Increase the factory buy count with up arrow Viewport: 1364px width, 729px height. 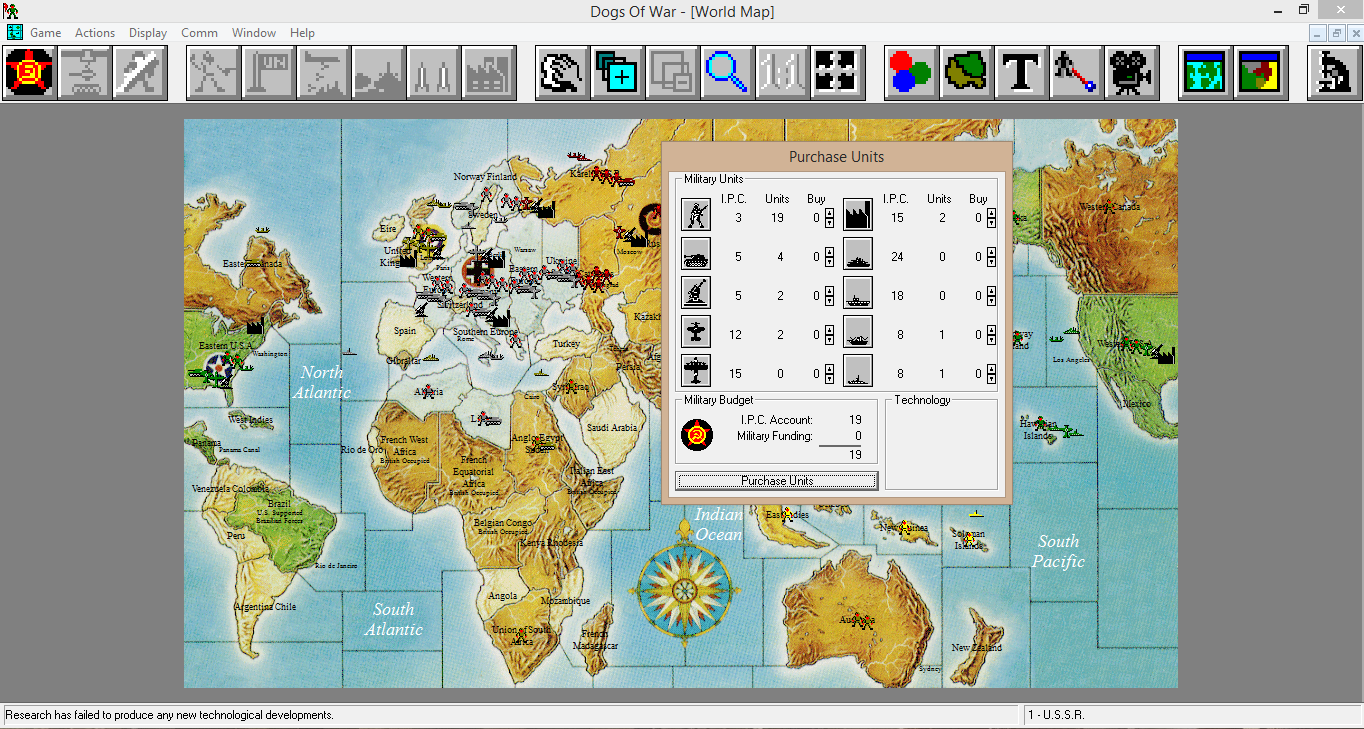pos(991,213)
